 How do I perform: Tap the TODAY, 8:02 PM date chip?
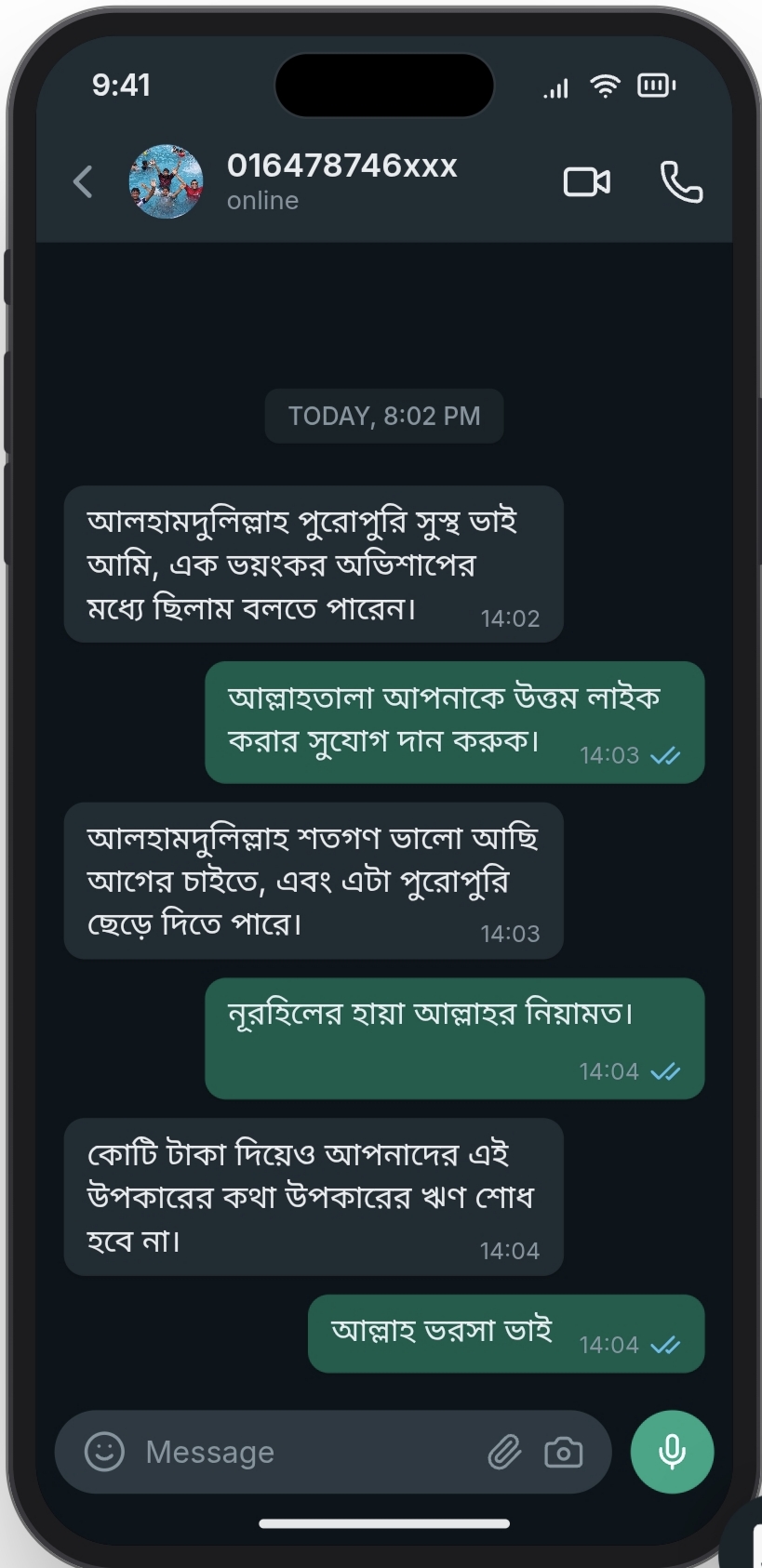point(384,416)
